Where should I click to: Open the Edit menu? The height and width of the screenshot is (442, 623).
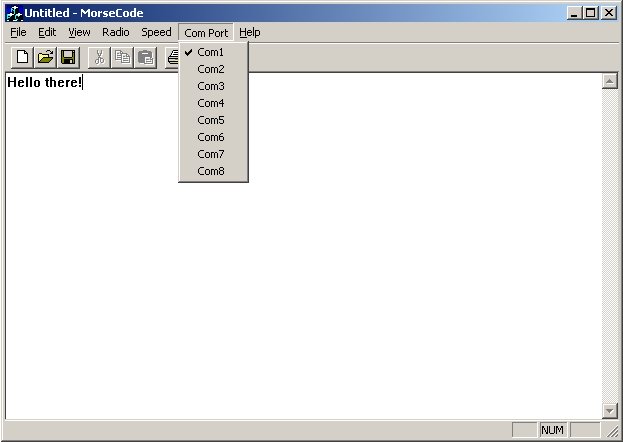click(x=47, y=32)
